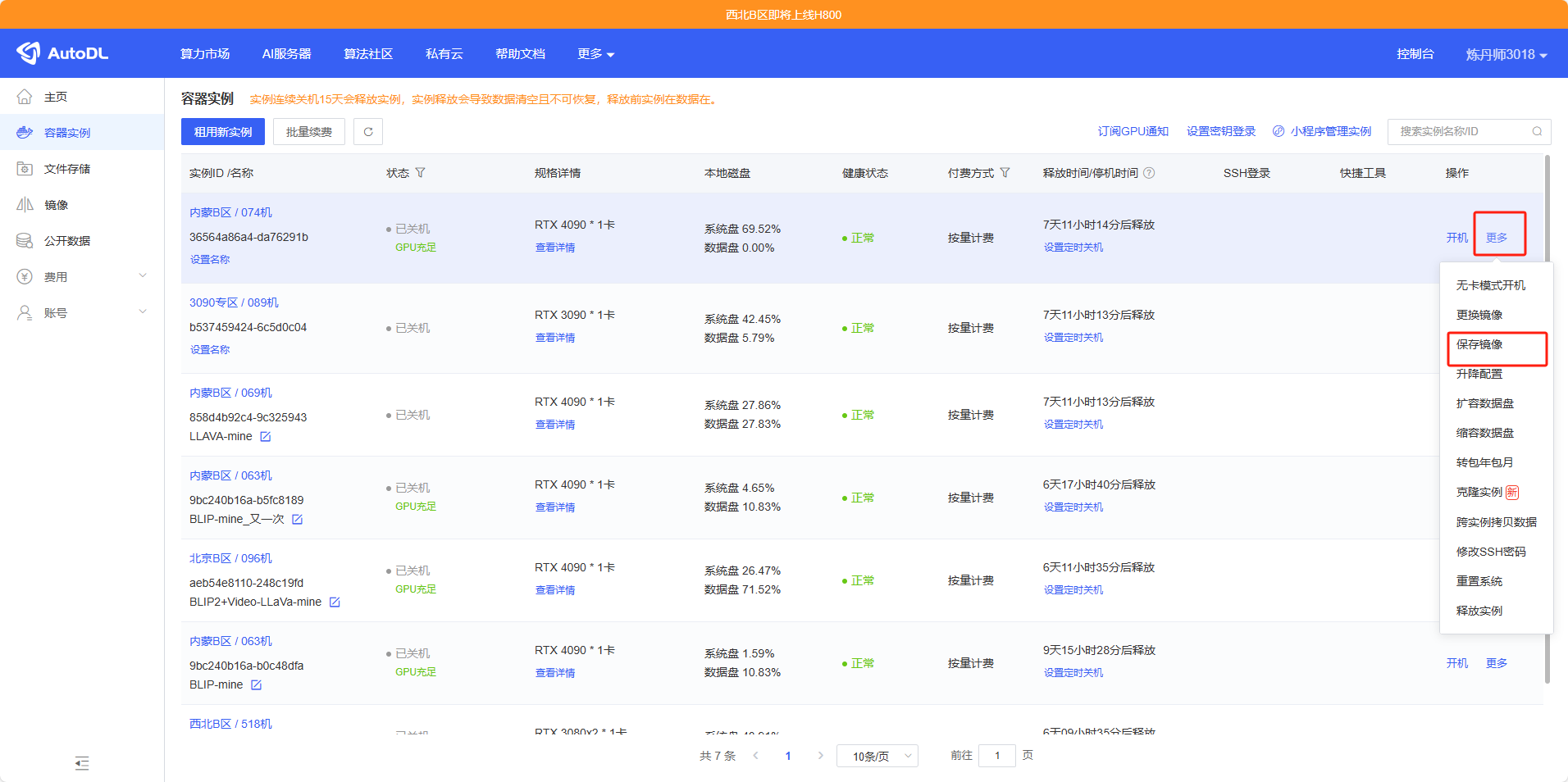The width and height of the screenshot is (1568, 782).
Task: Click the 批量续费 button
Action: pos(309,132)
